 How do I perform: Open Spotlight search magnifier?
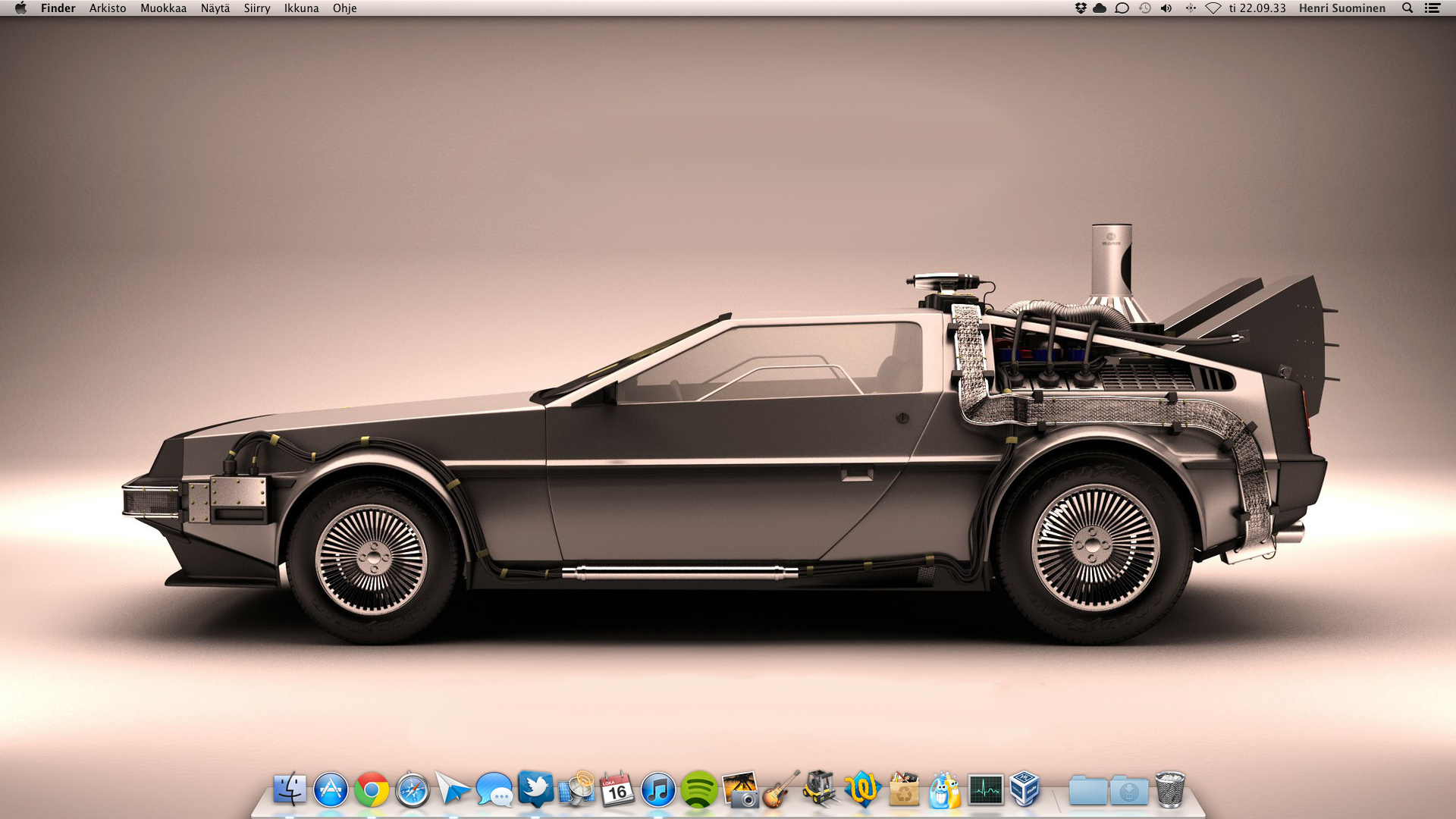1407,8
